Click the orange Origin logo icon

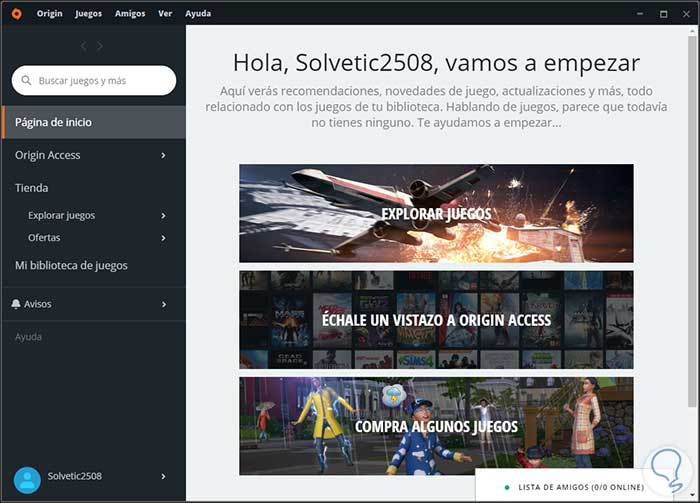tap(17, 14)
